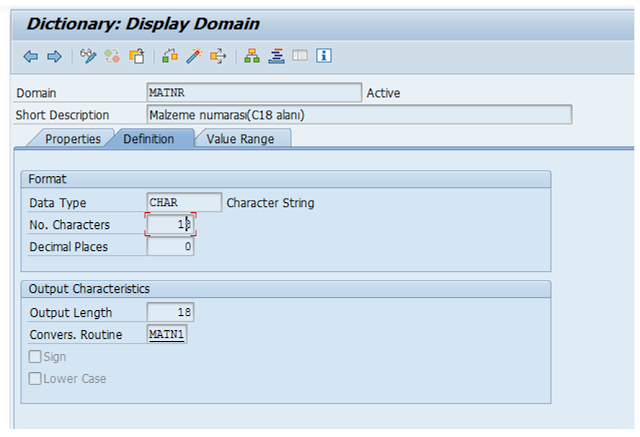
Task: Click the 'Active' status text
Action: click(x=383, y=93)
